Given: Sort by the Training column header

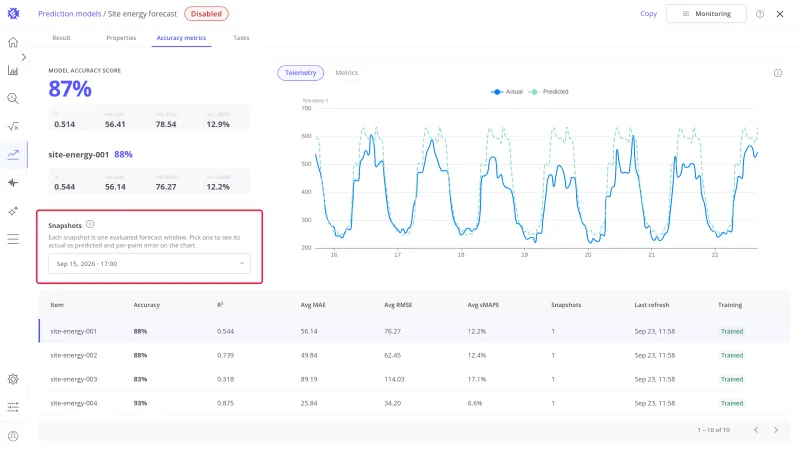Looking at the screenshot, I should (730, 305).
